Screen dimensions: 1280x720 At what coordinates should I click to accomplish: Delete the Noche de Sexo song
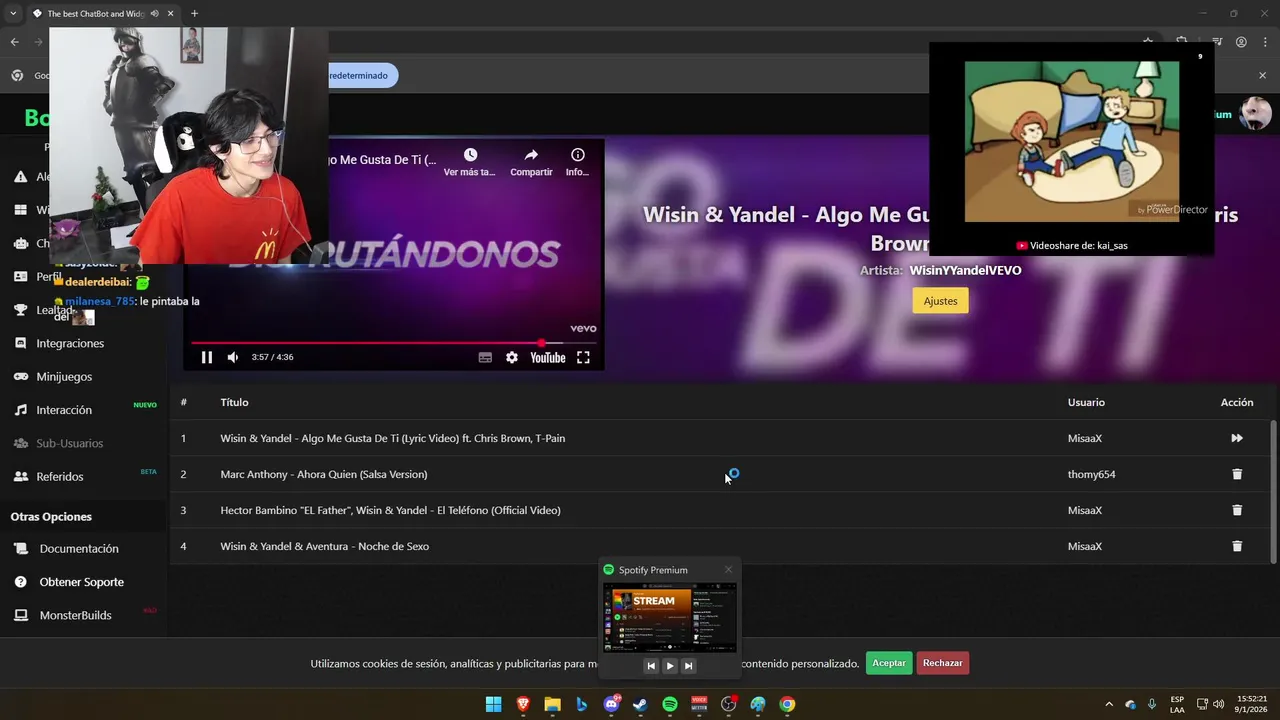tap(1237, 546)
